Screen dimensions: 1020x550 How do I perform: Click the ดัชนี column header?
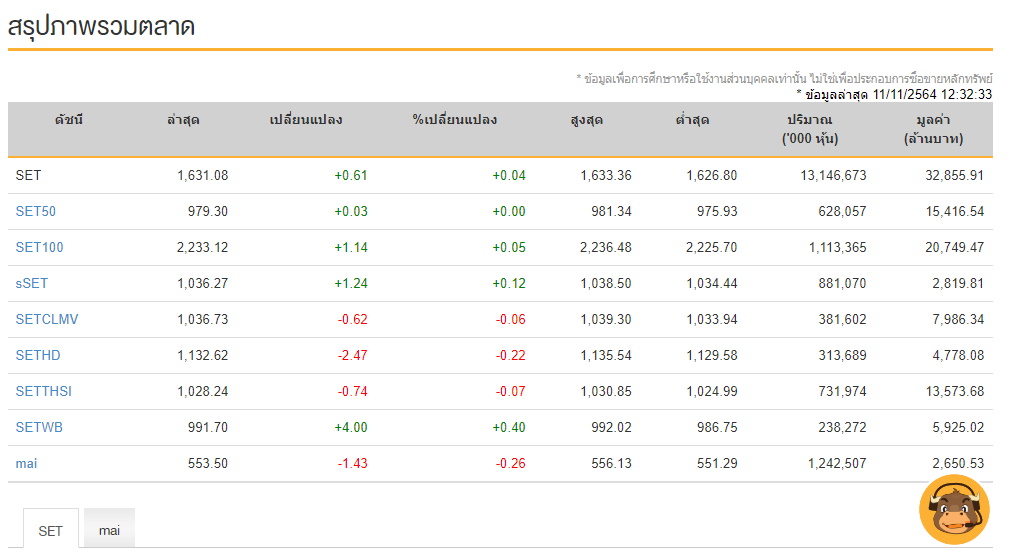68,120
